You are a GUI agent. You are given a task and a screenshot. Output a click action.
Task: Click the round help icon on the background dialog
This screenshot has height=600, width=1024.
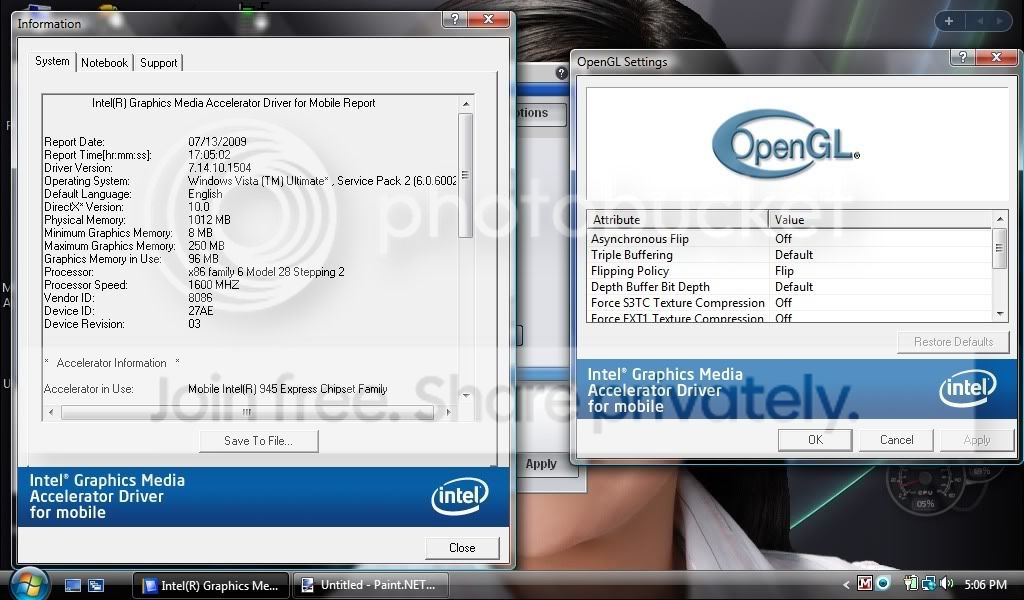coord(561,73)
